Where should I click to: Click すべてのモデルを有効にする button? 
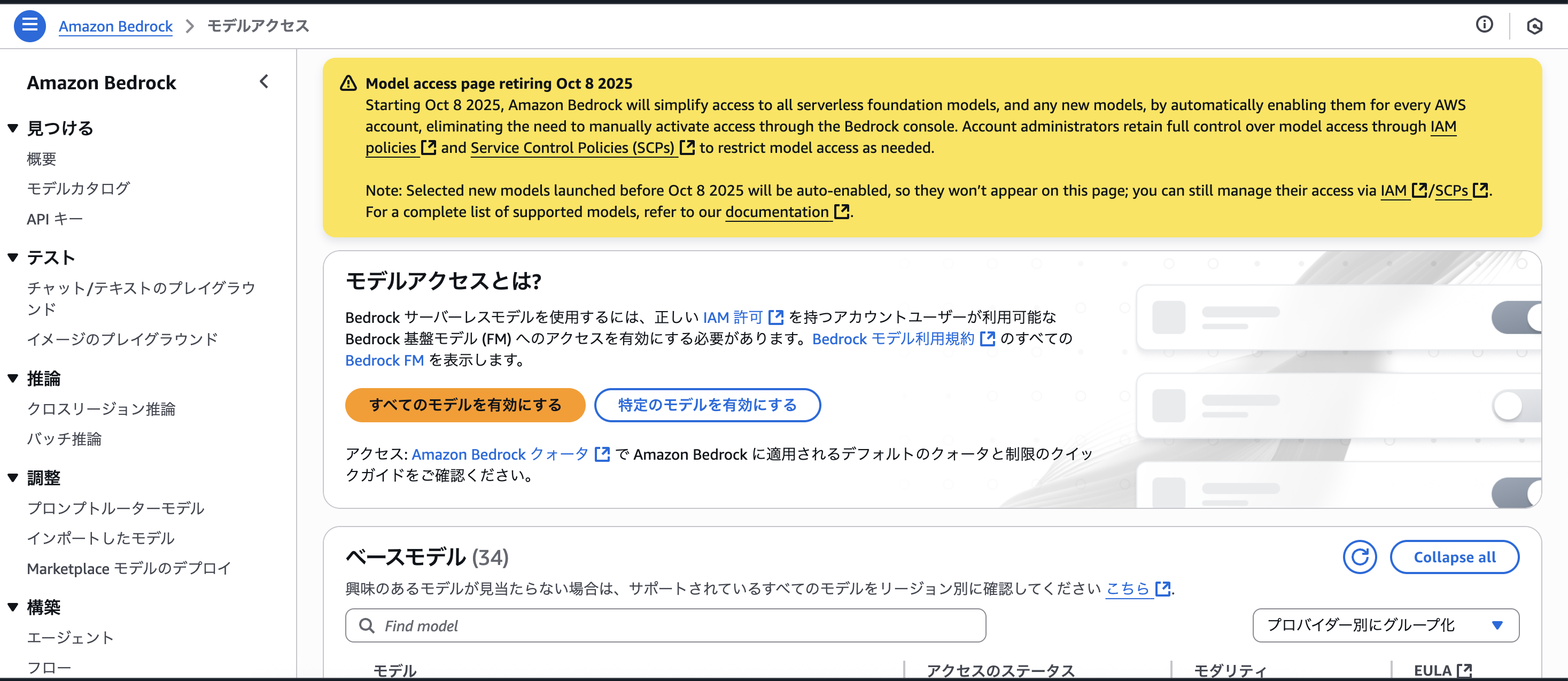(x=464, y=405)
